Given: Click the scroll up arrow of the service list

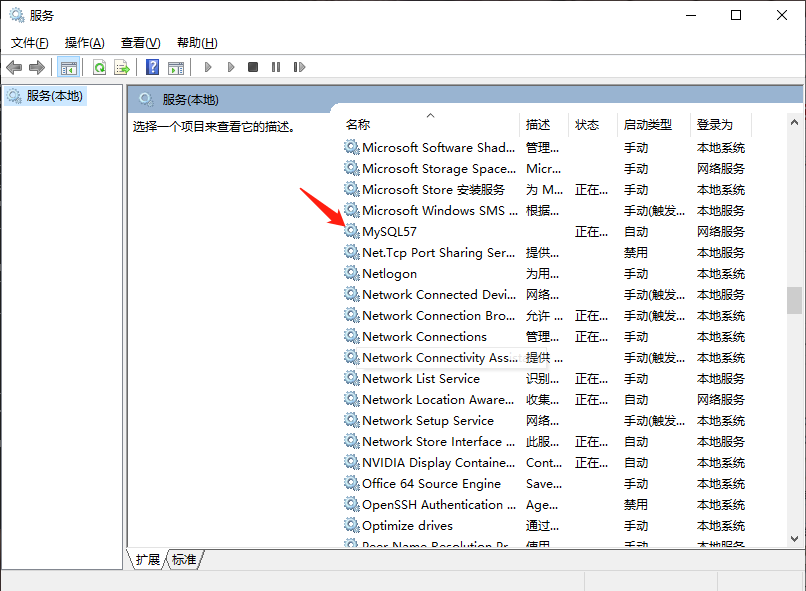Looking at the screenshot, I should 794,122.
